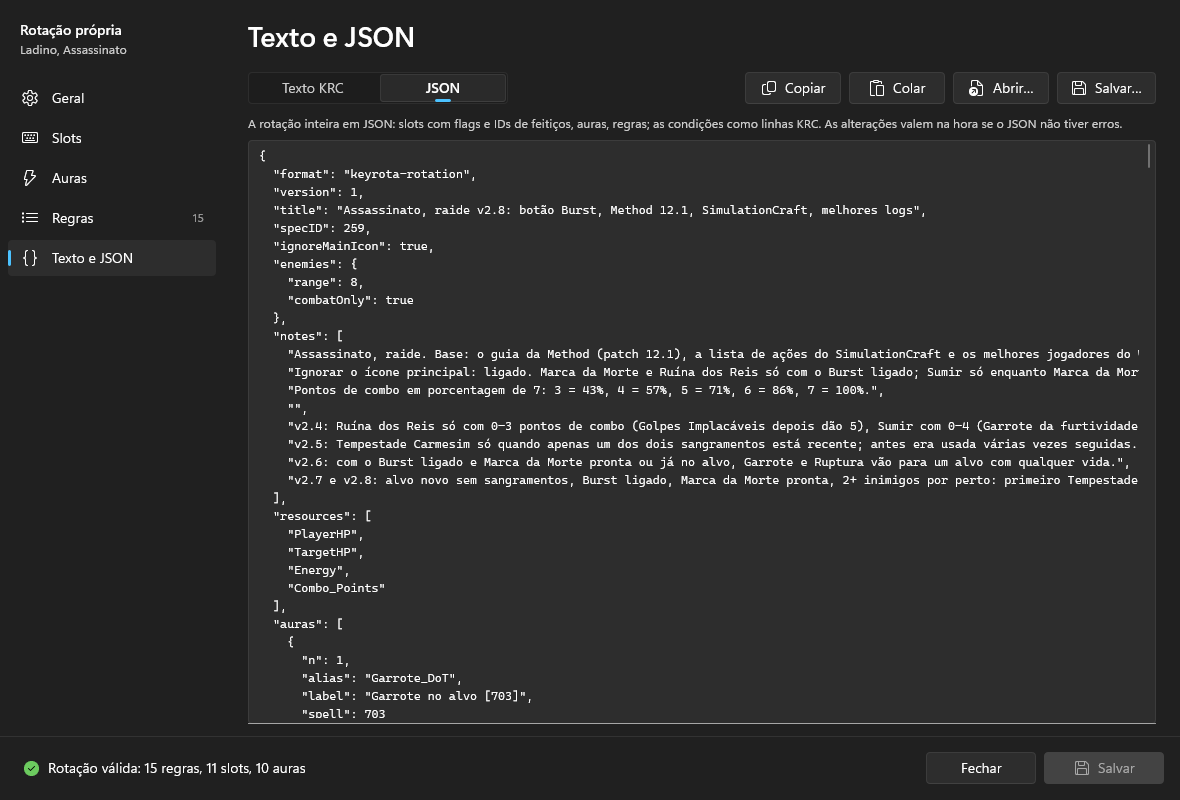
Task: Click the note starting with v2.6
Action: [709, 462]
